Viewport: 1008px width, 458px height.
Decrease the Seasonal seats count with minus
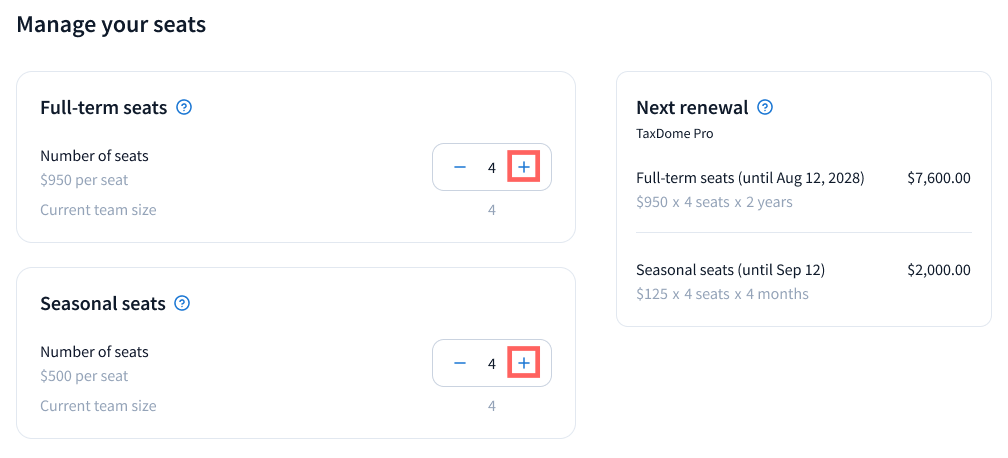[x=460, y=363]
